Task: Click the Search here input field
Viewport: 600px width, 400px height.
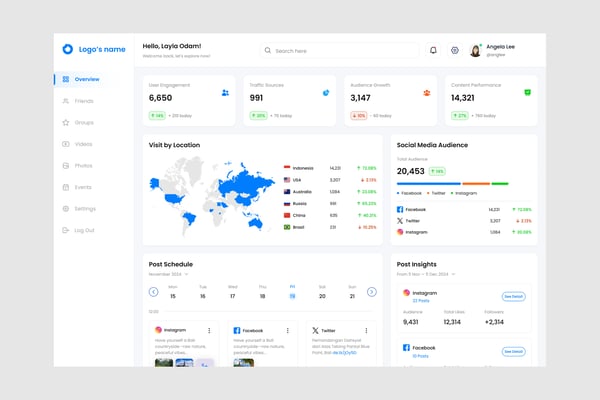Action: point(340,51)
